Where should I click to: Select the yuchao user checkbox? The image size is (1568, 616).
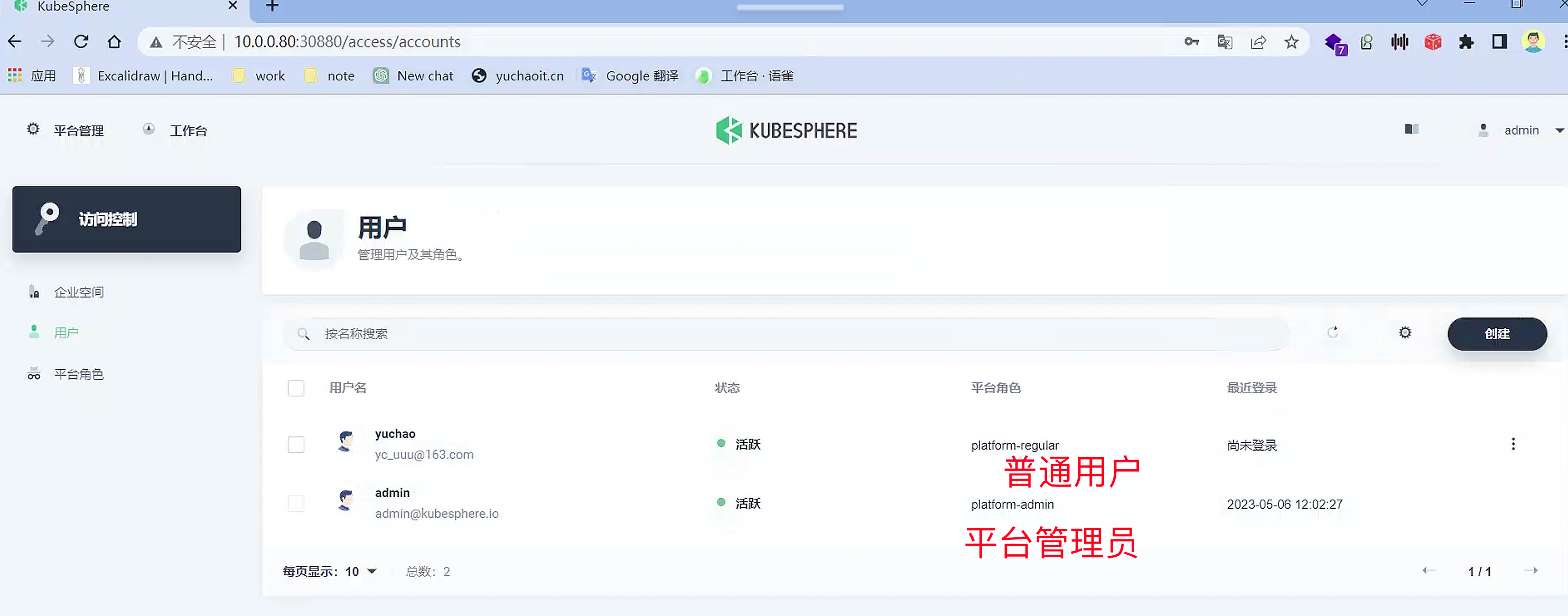pos(296,444)
